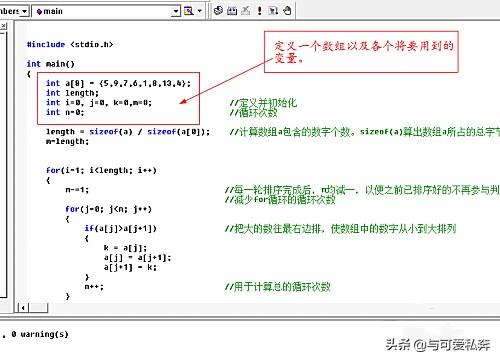Click the horizontal scrollbar left arrow
Image resolution: width=500 pixels, height=361 pixels.
23,308
